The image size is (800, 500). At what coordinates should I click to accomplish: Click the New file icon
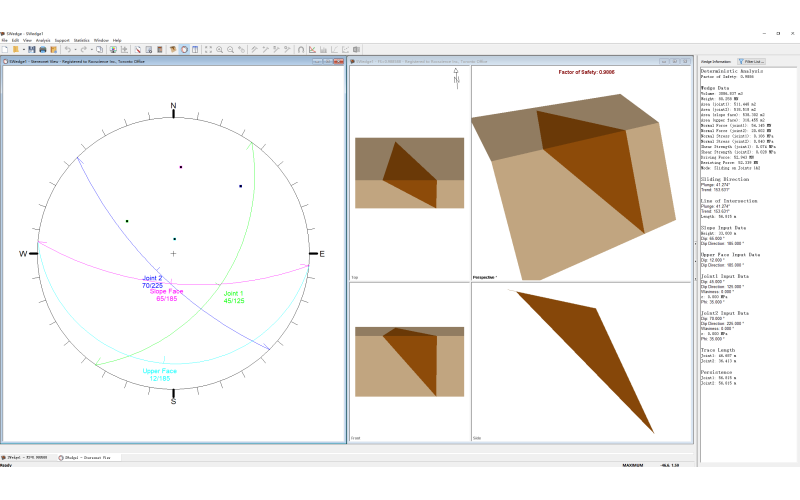7,49
